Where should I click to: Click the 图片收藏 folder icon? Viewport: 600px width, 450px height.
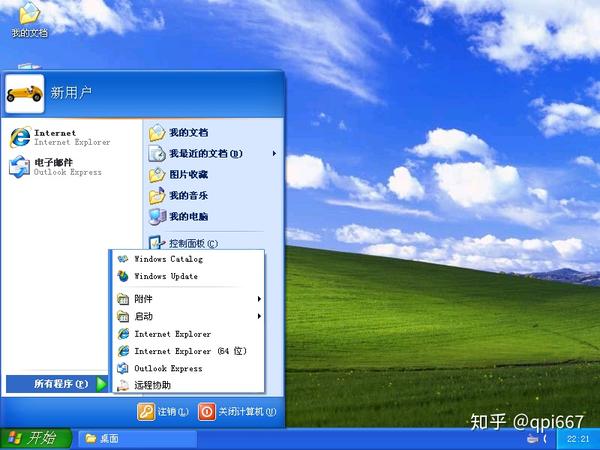157,175
